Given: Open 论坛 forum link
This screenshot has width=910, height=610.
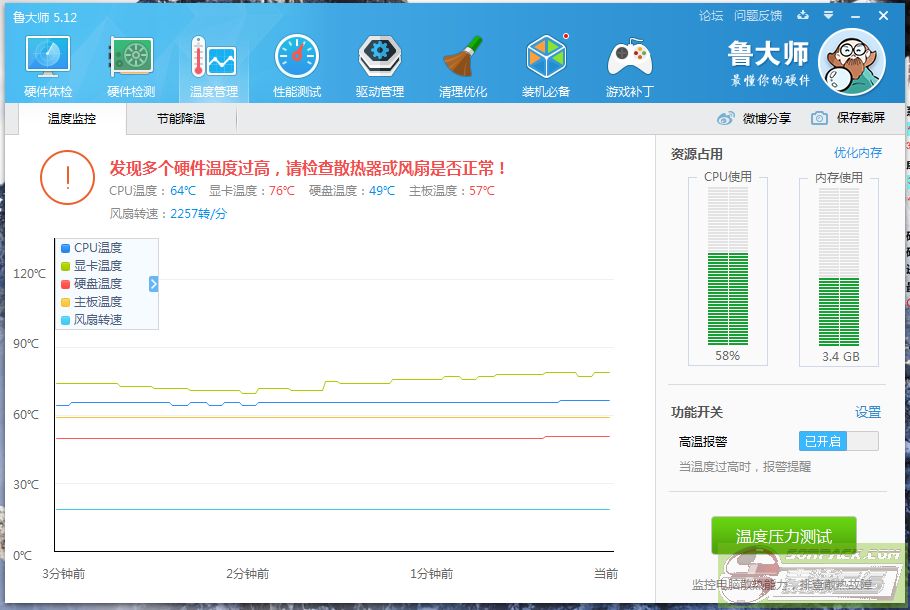Looking at the screenshot, I should tap(711, 16).
